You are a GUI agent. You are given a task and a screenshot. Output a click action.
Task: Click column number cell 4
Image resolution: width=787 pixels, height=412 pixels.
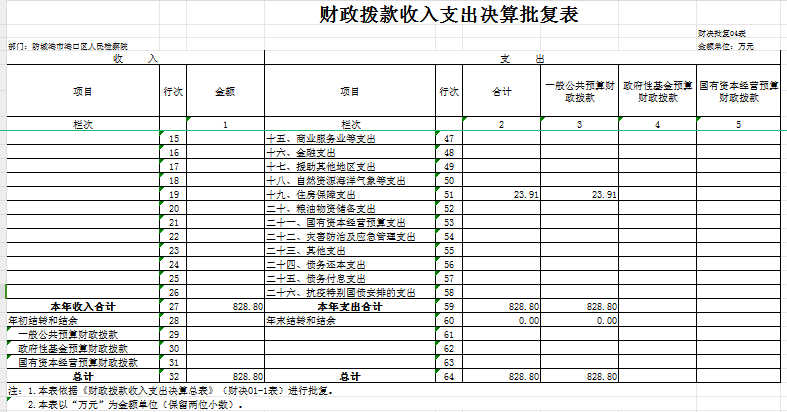point(658,124)
